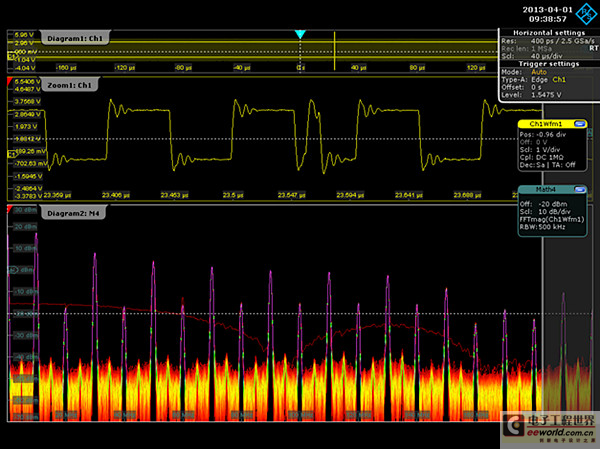This screenshot has height=449, width=600.
Task: Click the C1 ground marker in Zoom1
Action: pos(11,154)
